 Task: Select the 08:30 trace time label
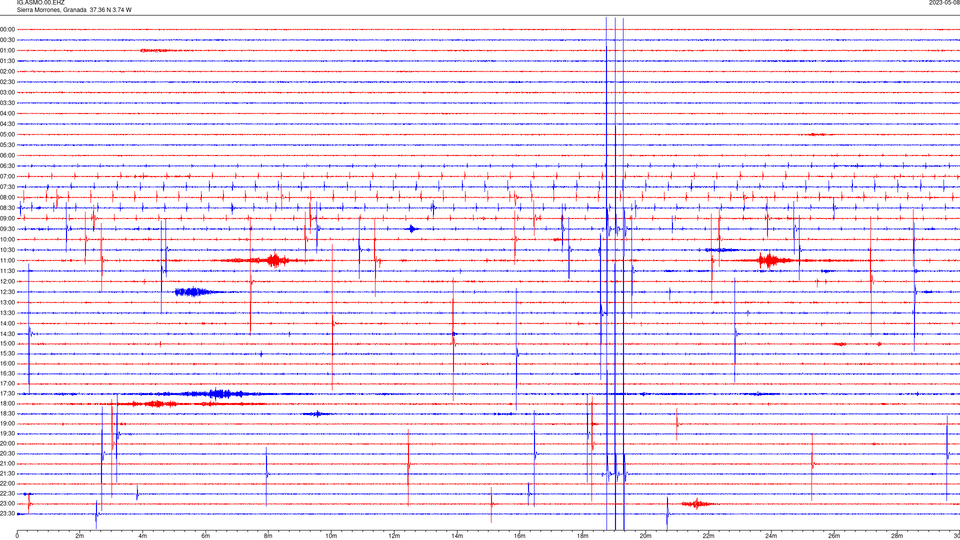(x=7, y=208)
